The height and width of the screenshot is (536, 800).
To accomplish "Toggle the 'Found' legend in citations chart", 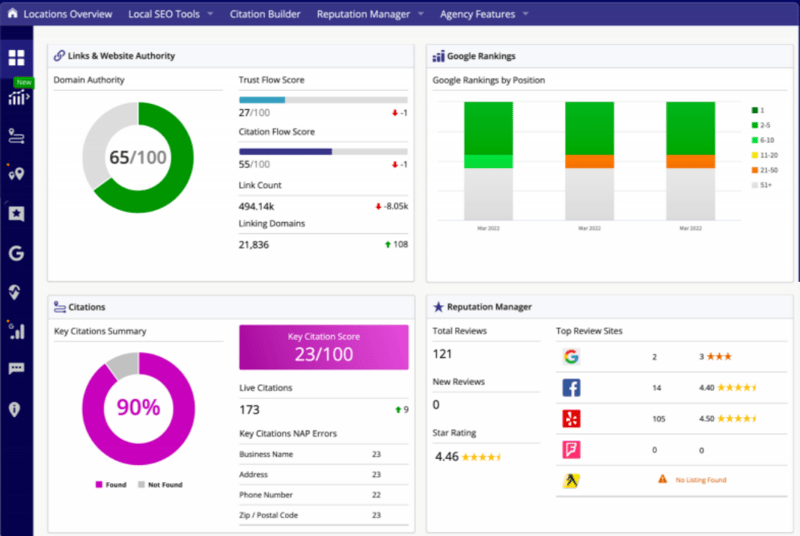I will [111, 484].
